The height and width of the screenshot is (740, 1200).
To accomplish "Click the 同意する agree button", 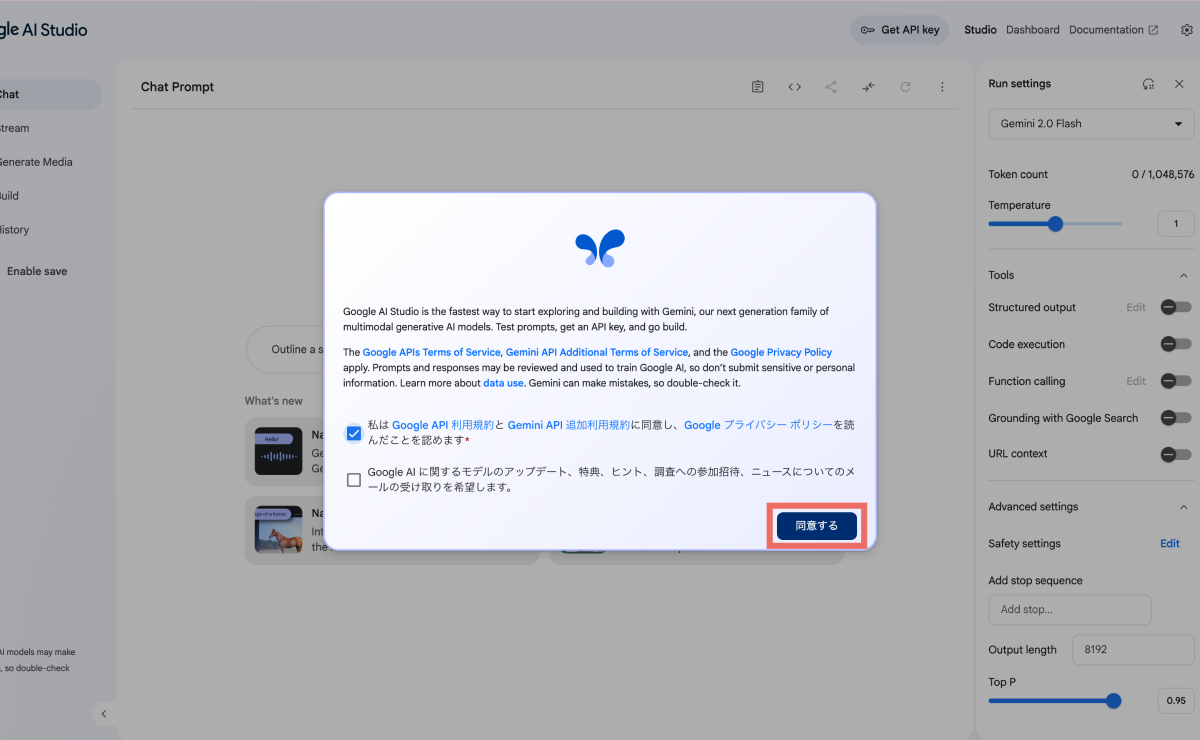I will pos(817,526).
